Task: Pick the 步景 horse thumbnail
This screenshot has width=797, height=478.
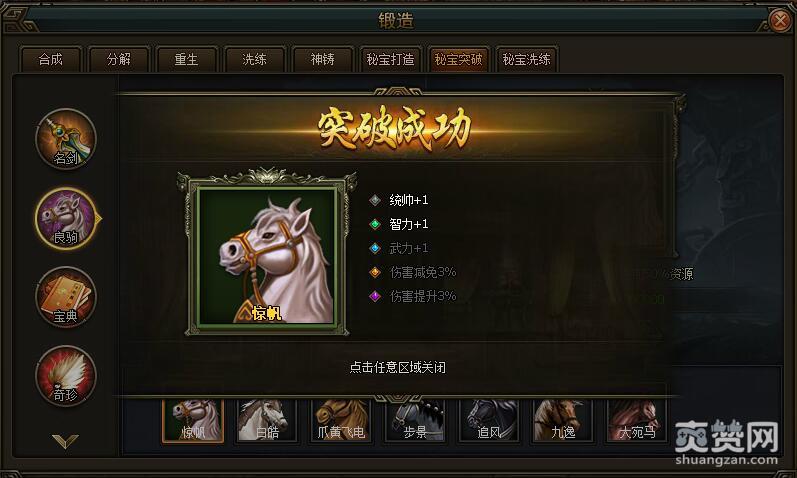Action: click(x=415, y=421)
